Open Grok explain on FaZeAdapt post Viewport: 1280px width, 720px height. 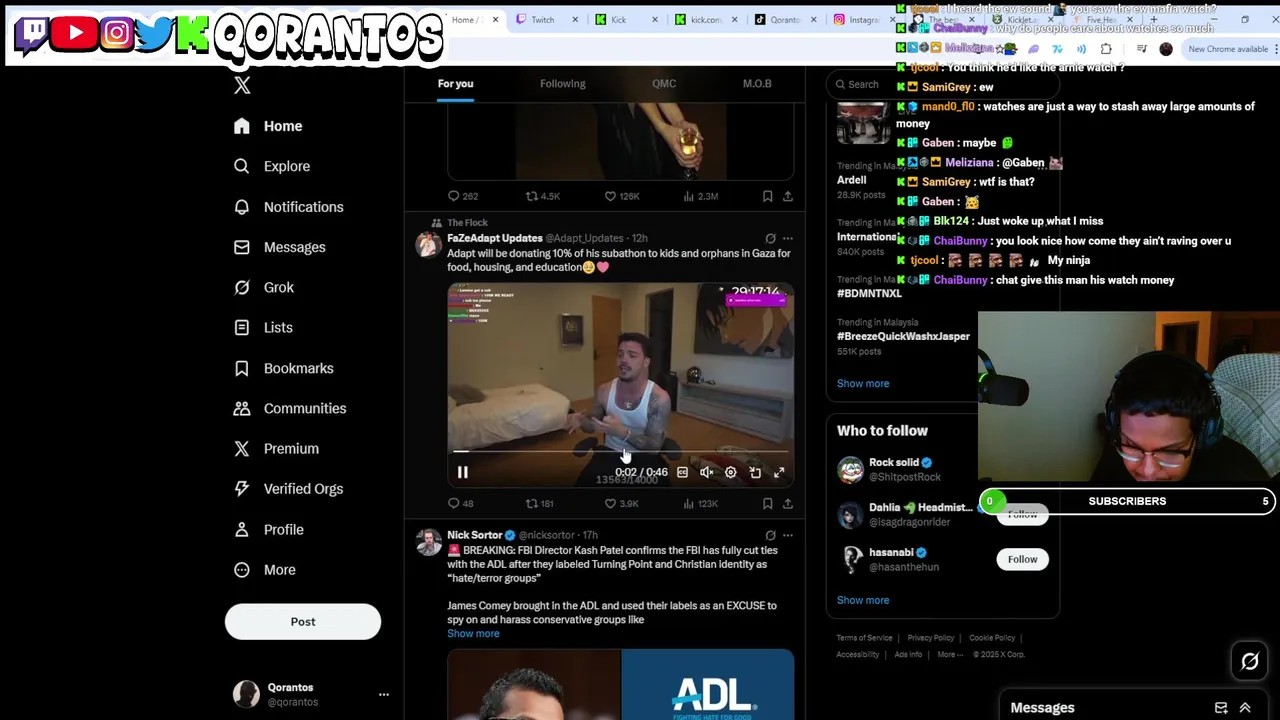pyautogui.click(x=770, y=239)
